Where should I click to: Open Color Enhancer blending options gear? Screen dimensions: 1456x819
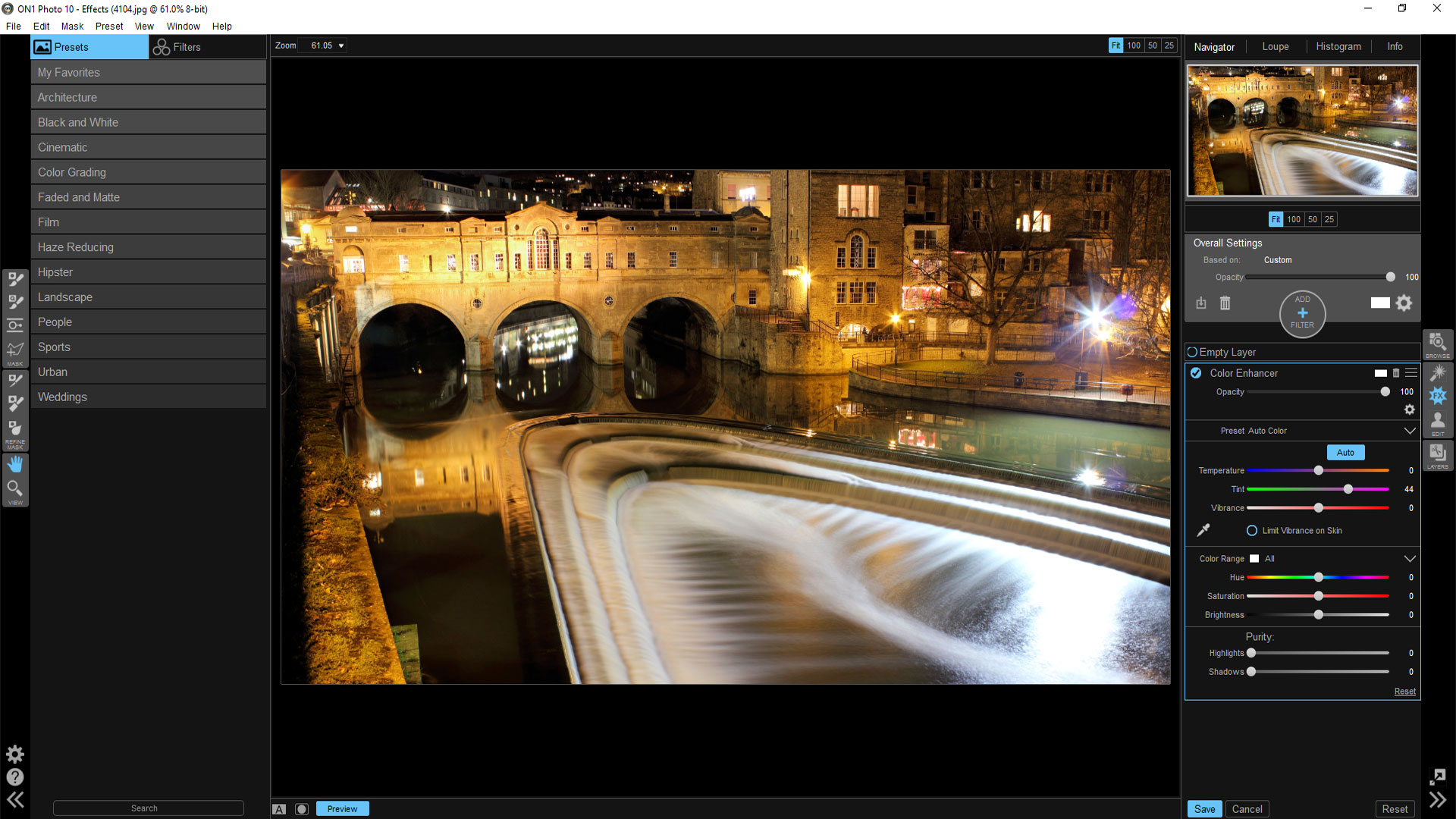(1409, 409)
